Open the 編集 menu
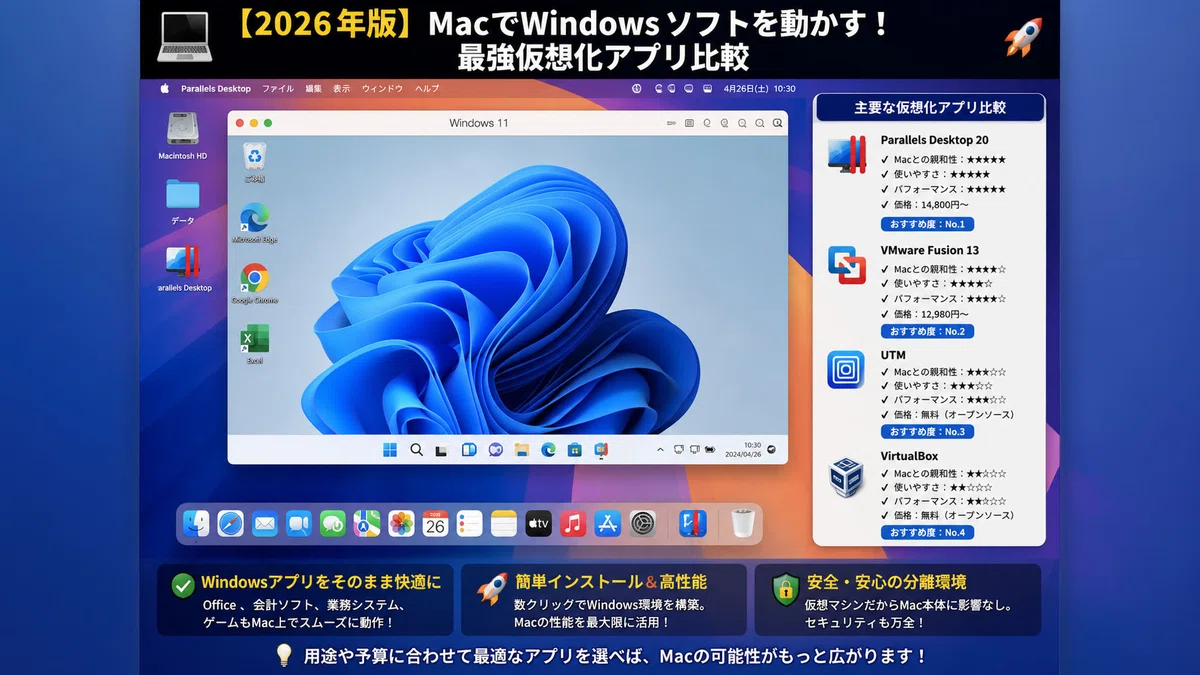The height and width of the screenshot is (675, 1200). click(x=314, y=88)
